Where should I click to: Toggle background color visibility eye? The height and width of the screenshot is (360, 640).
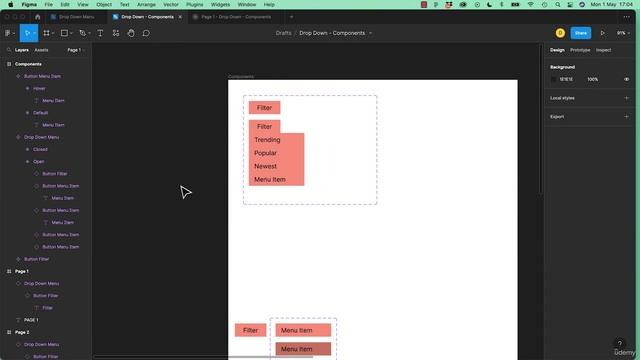click(627, 79)
